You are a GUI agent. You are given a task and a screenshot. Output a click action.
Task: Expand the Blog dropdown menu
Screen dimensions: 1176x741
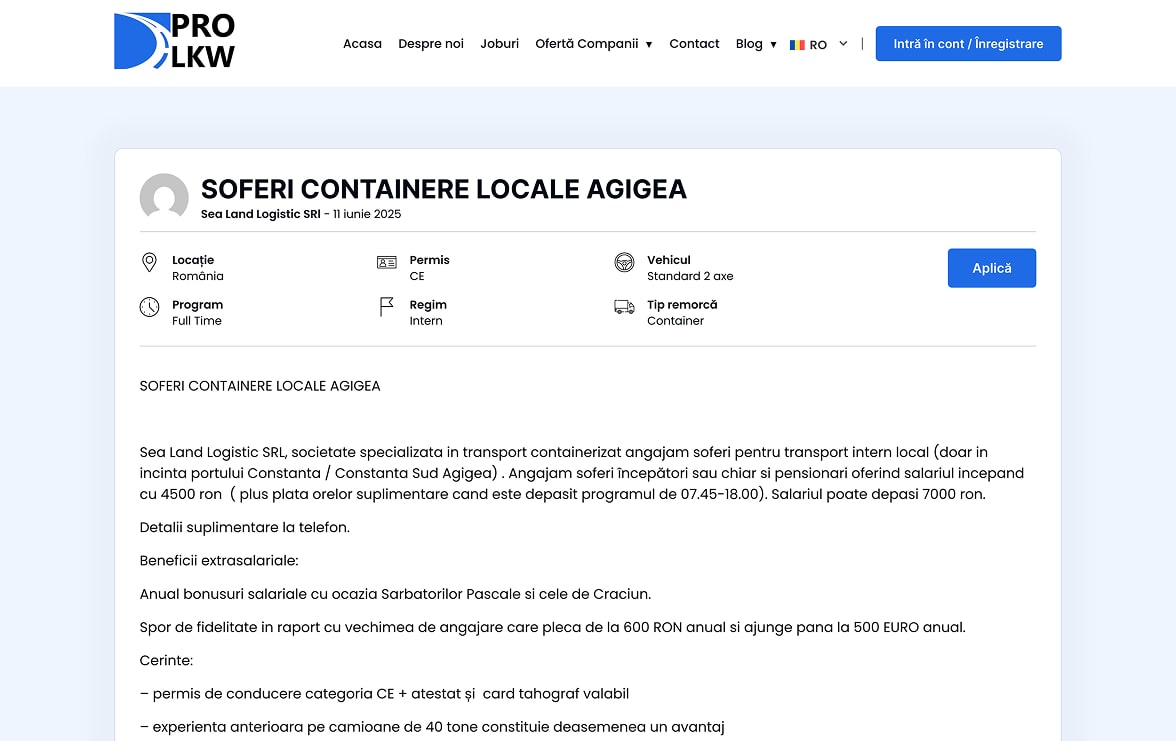[x=756, y=44]
